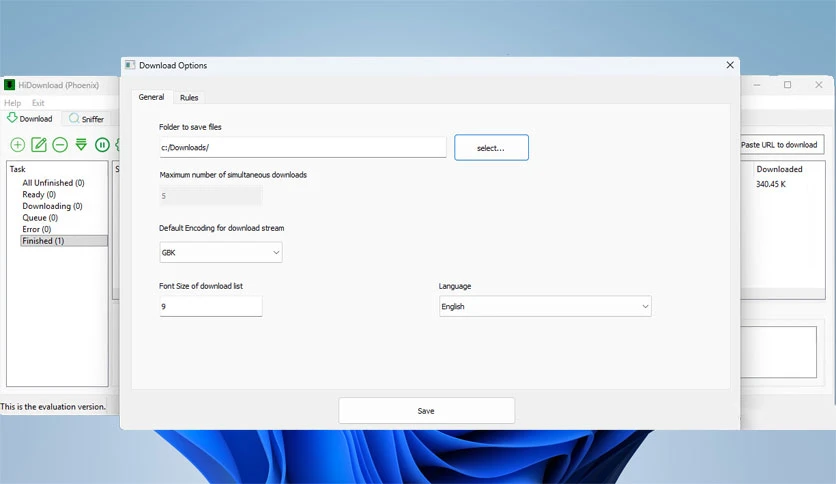
Task: Switch to the Download tab in HiDownload
Action: (x=30, y=118)
